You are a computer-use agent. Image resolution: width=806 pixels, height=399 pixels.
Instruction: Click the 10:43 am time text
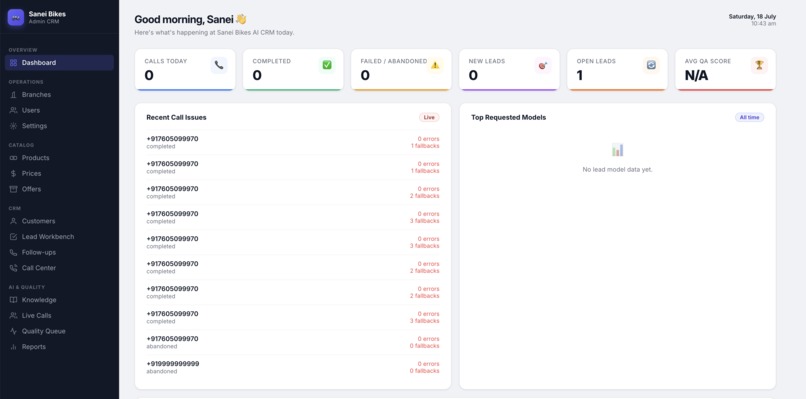[763, 24]
